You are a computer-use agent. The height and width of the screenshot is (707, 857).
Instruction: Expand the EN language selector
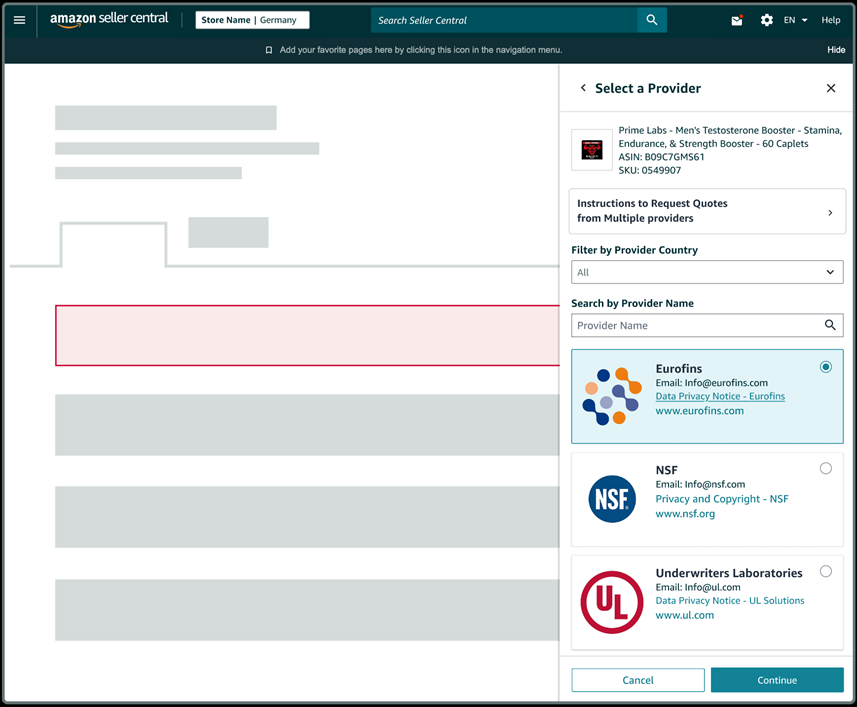[x=795, y=20]
